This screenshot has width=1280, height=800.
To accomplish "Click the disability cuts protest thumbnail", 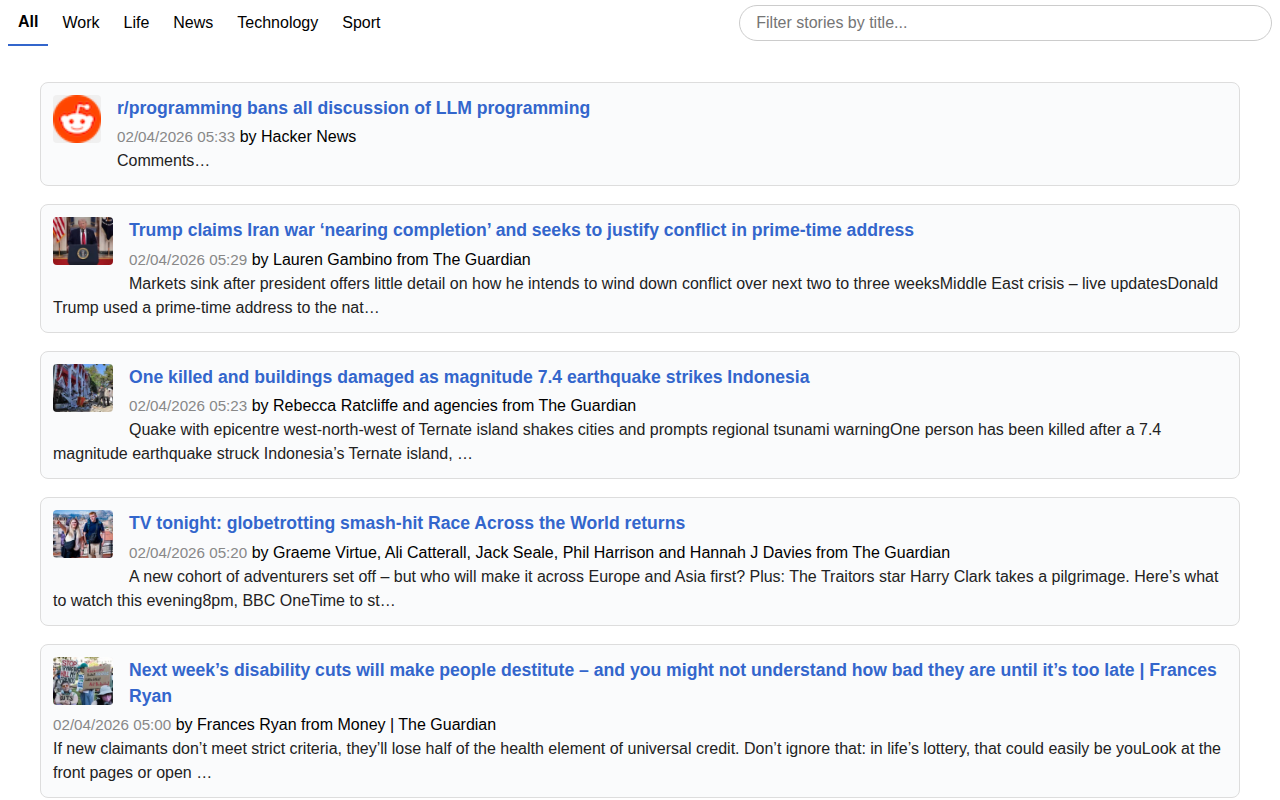I will click(83, 681).
